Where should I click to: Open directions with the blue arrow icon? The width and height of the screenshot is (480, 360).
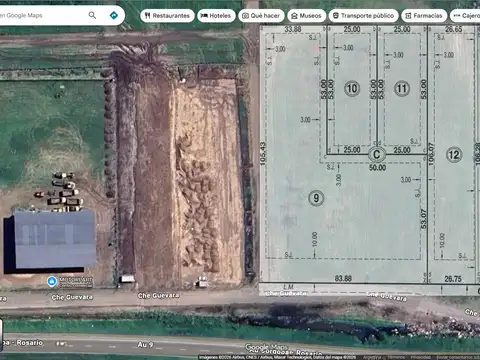click(x=114, y=15)
